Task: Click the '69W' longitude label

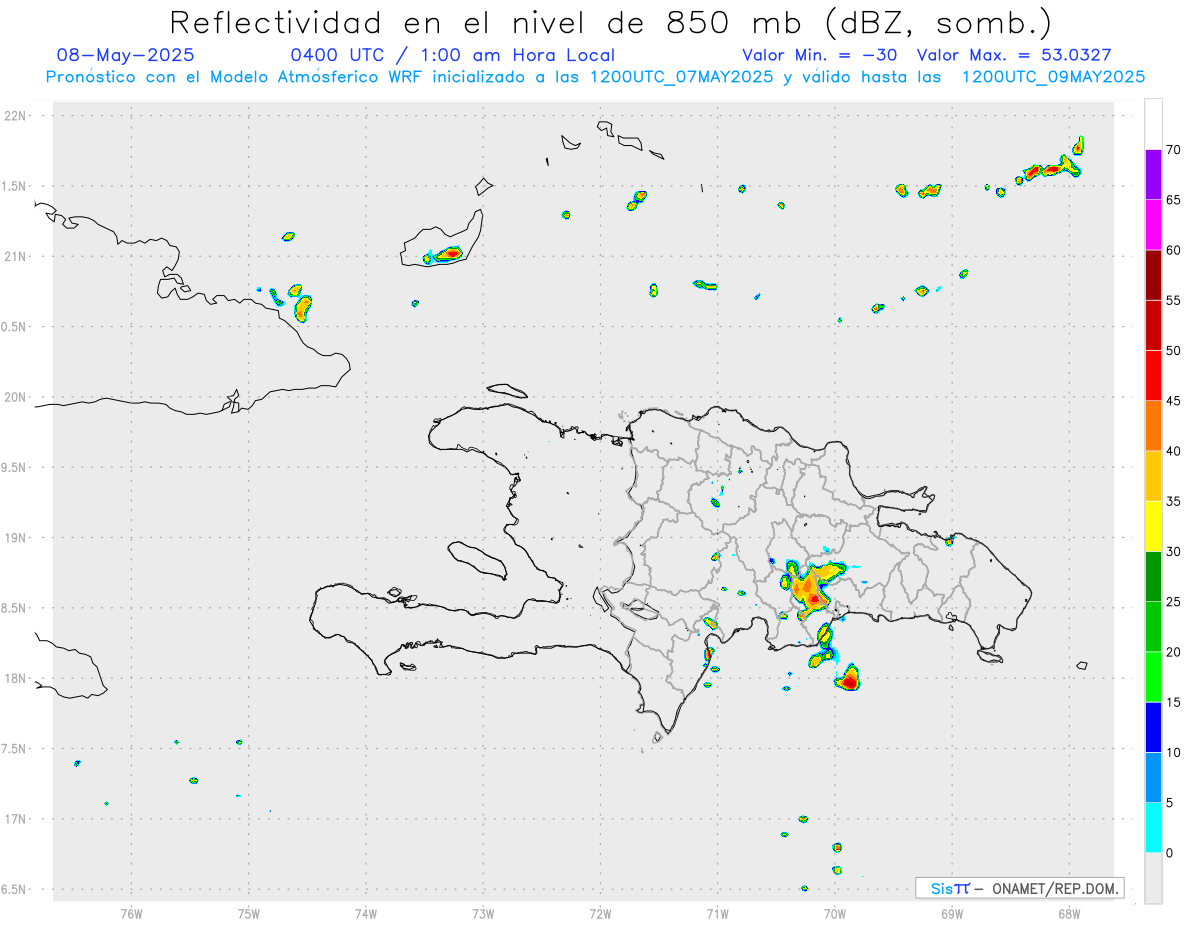Action: (x=952, y=912)
